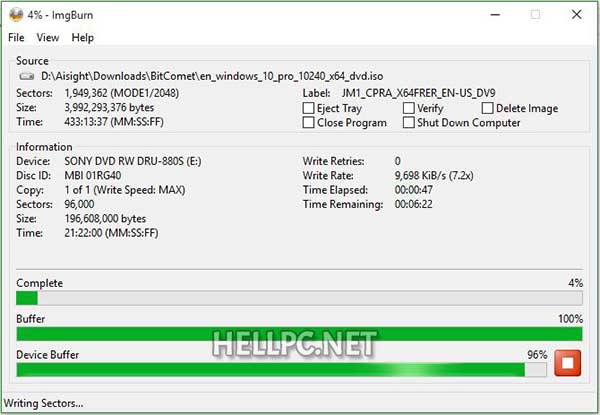This screenshot has width=600, height=415.
Task: Click the Device Buffer progress bar
Action: tap(281, 370)
